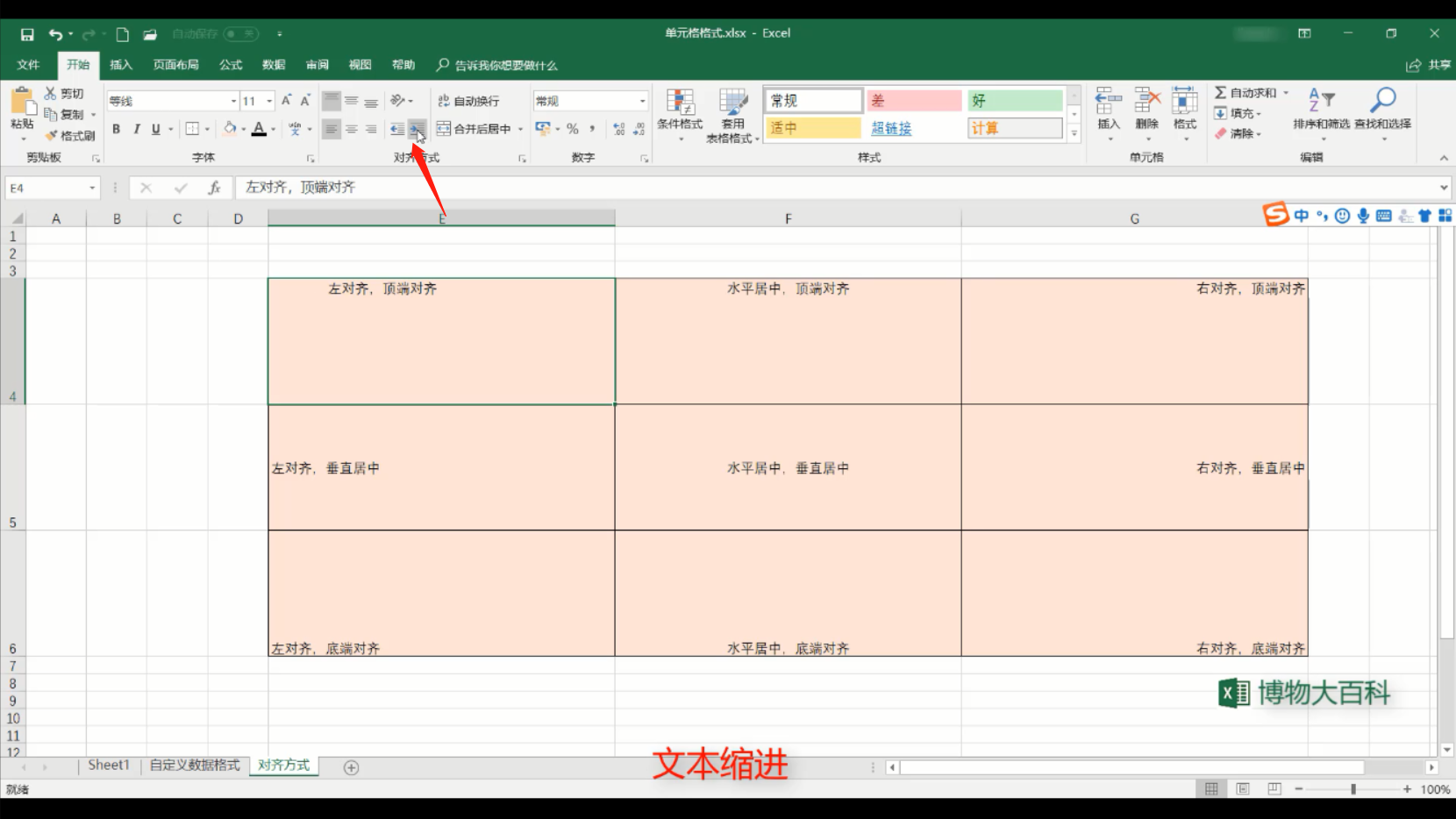Toggle Wrap Text (自动换行)
The height and width of the screenshot is (819, 1456).
click(x=468, y=101)
